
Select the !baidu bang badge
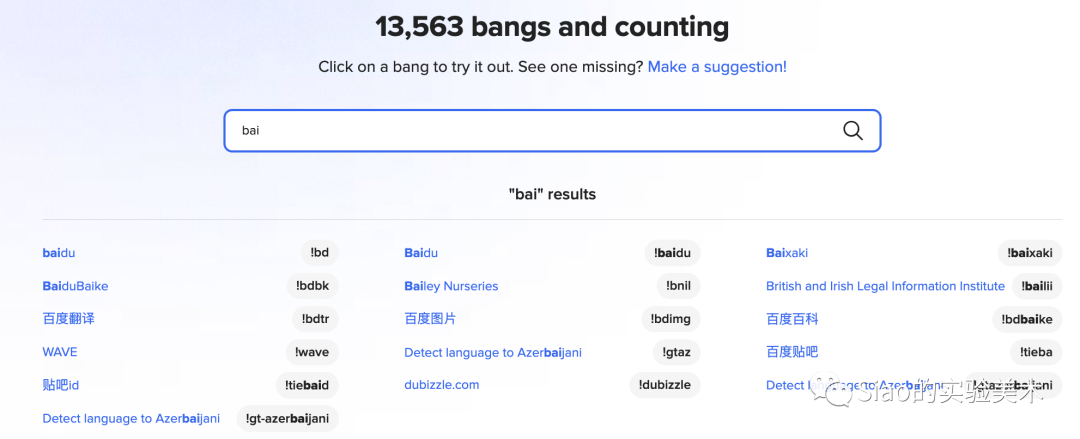coord(672,253)
